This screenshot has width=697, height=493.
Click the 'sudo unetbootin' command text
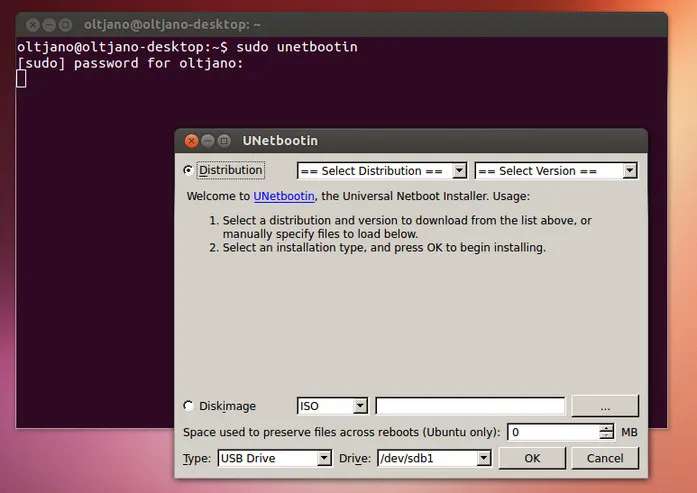296,47
